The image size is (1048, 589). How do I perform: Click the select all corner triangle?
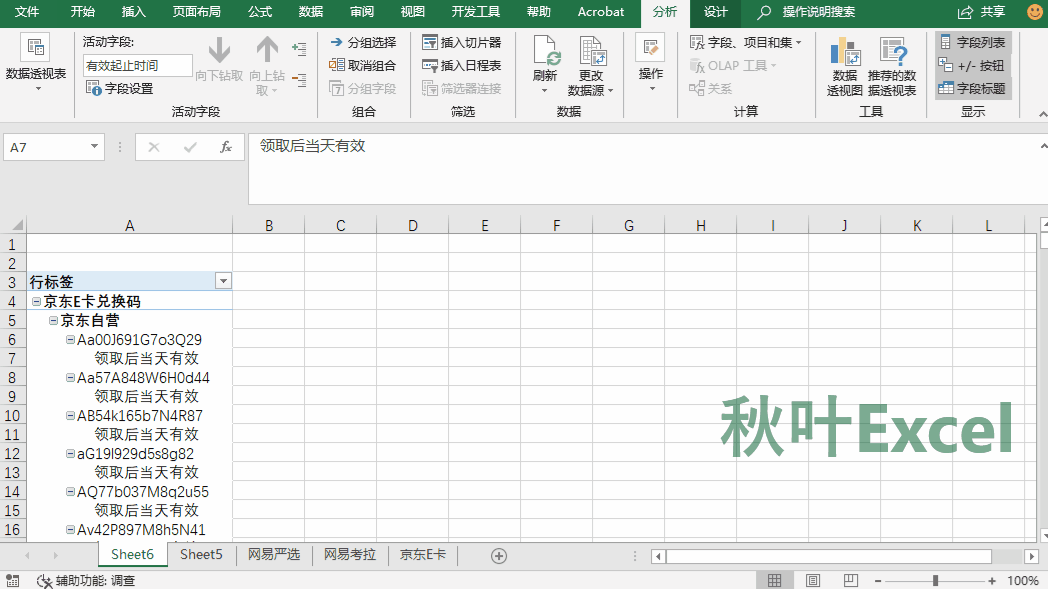coord(16,225)
